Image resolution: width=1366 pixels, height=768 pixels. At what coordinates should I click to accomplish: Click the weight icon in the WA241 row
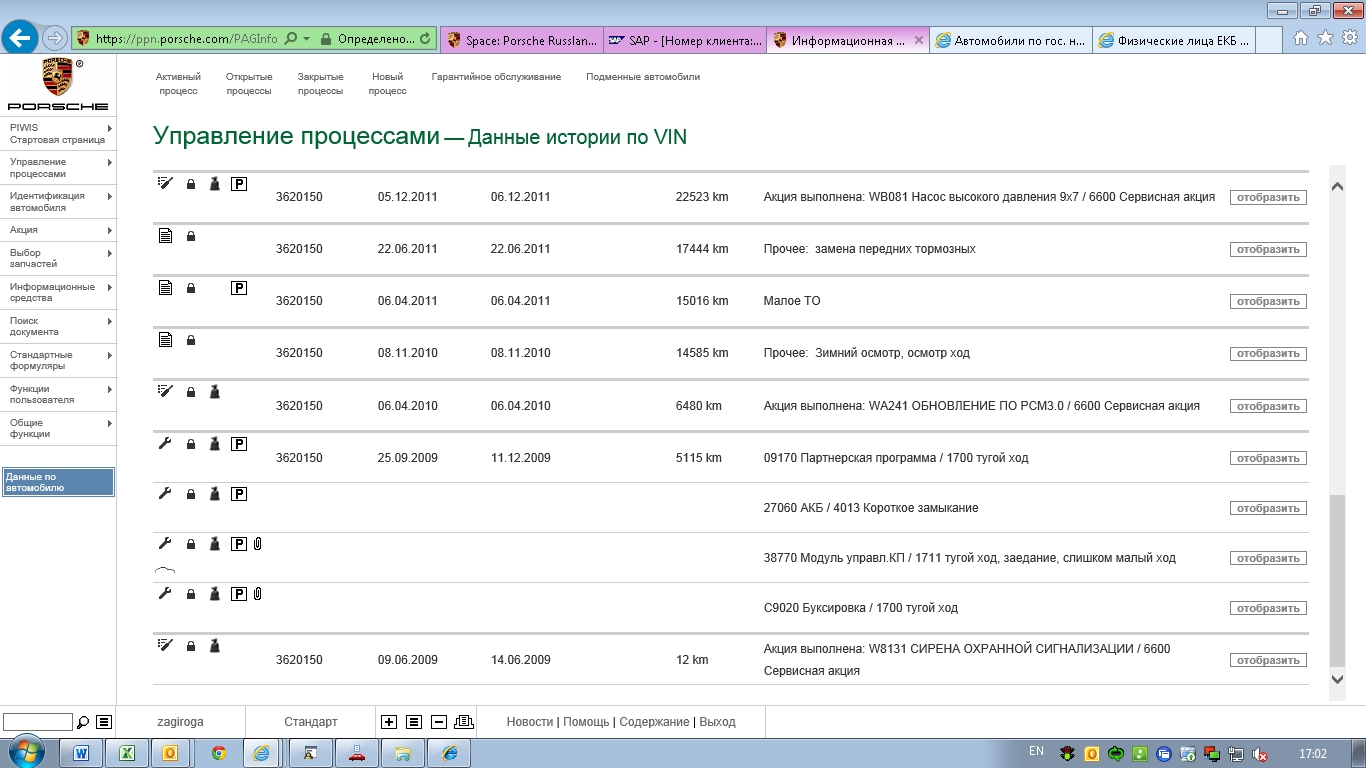(x=214, y=392)
